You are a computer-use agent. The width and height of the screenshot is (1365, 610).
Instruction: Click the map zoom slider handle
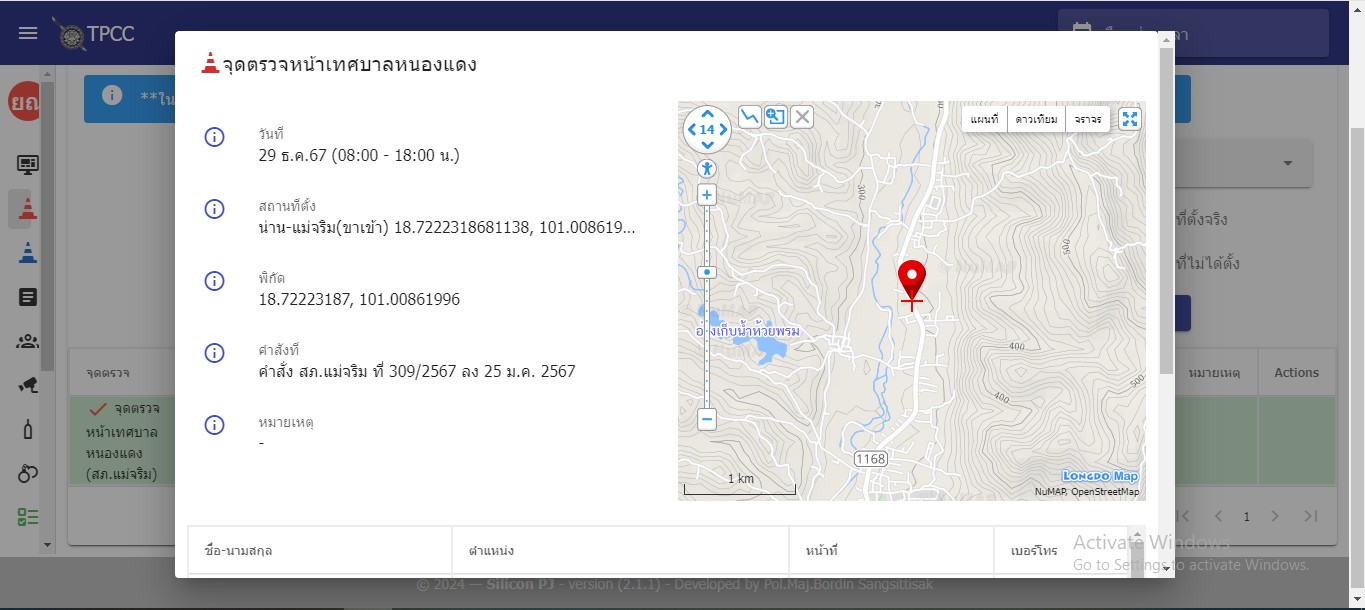[707, 272]
